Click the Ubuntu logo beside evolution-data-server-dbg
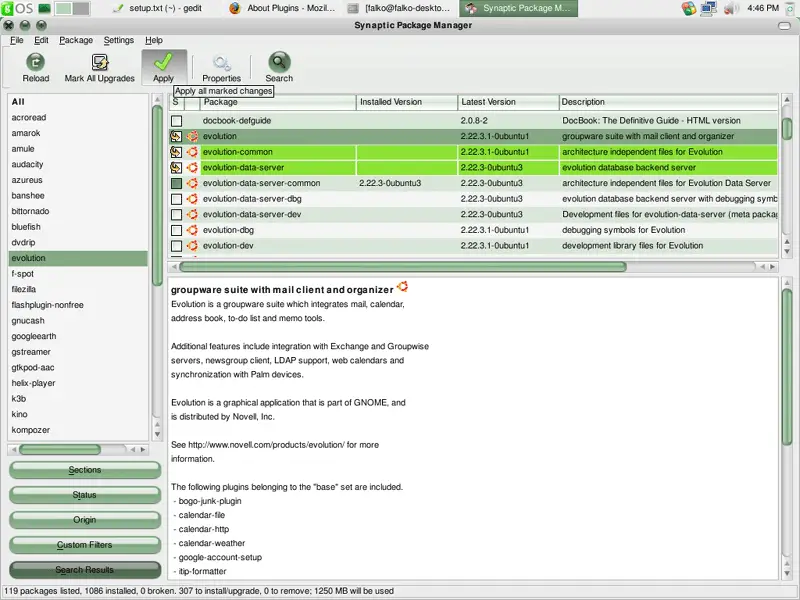 (x=192, y=199)
